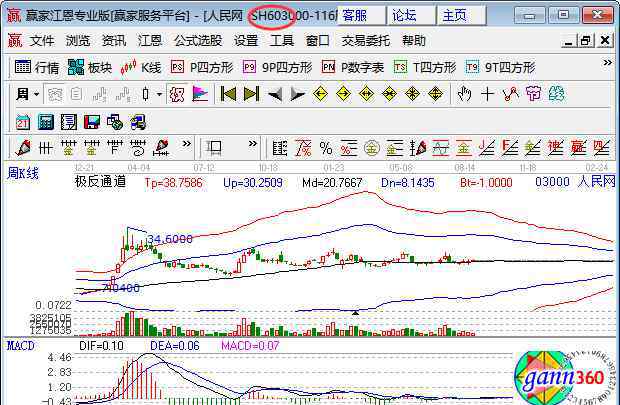Screen dimensions: 620x405
Task: Open the 文件 menu
Action: click(42, 40)
